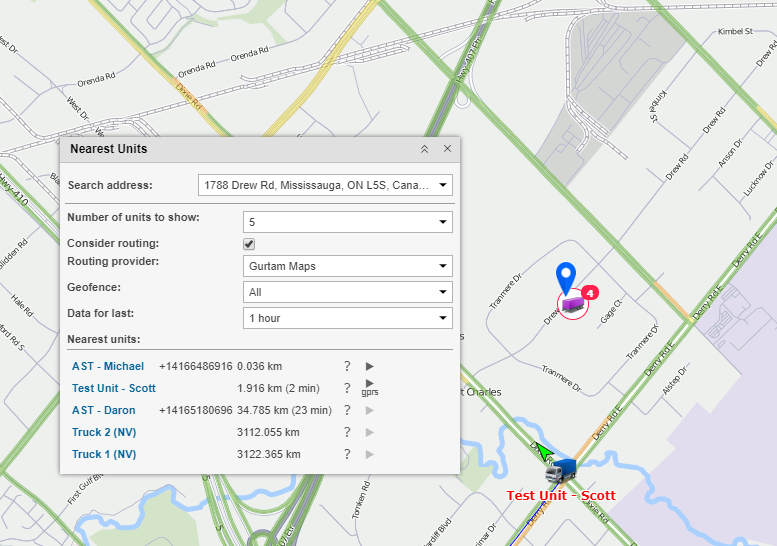Uncheck the Consider routing checkbox
777x546 pixels.
(249, 244)
